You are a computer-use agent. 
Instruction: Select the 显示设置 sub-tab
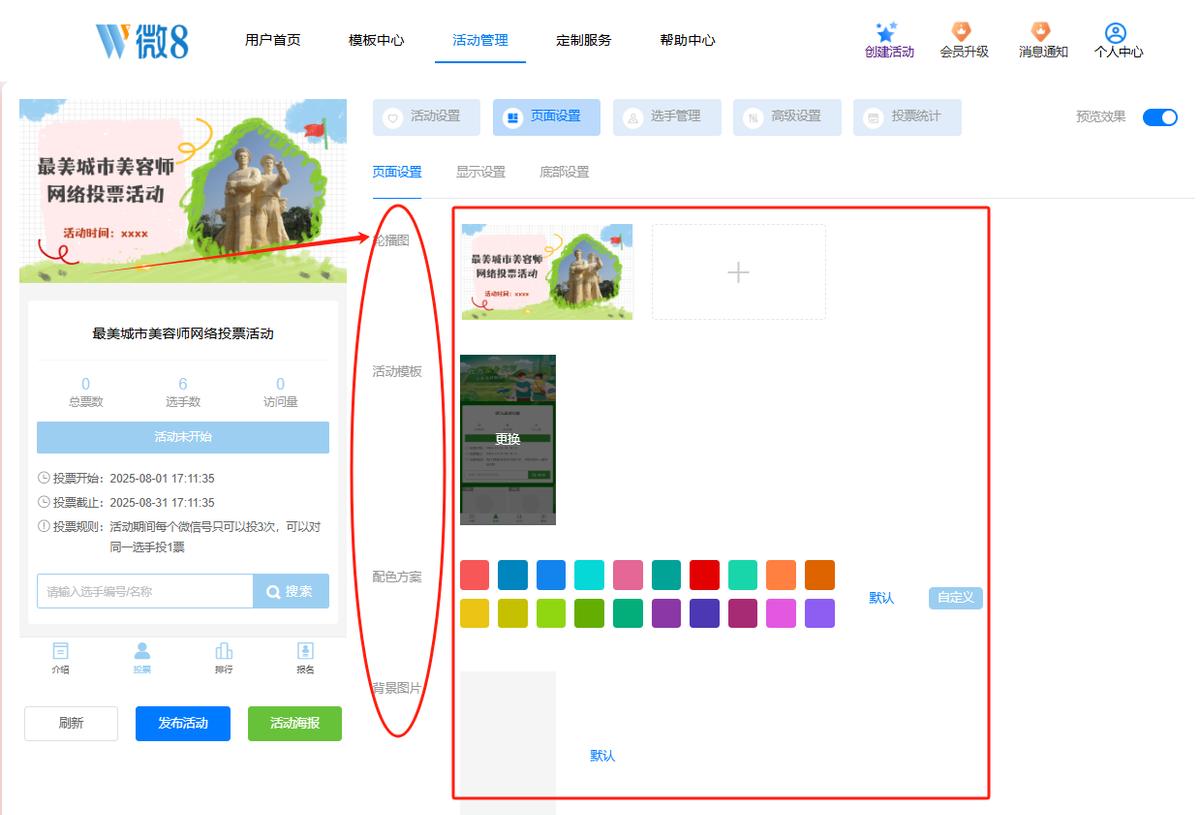click(481, 172)
